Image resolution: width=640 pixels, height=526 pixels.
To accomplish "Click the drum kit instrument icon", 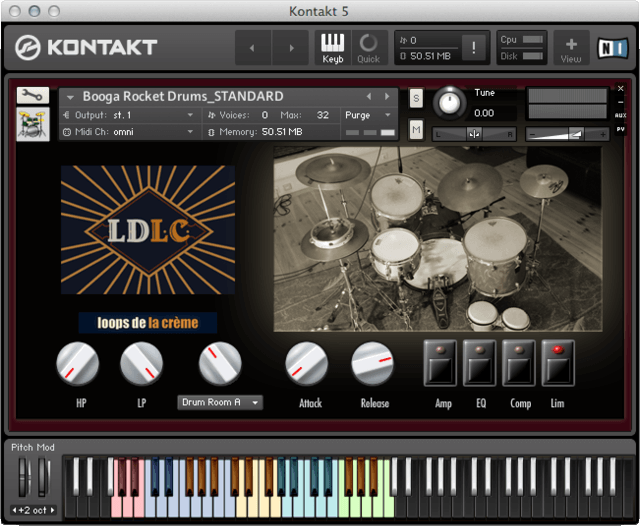I will [x=34, y=125].
